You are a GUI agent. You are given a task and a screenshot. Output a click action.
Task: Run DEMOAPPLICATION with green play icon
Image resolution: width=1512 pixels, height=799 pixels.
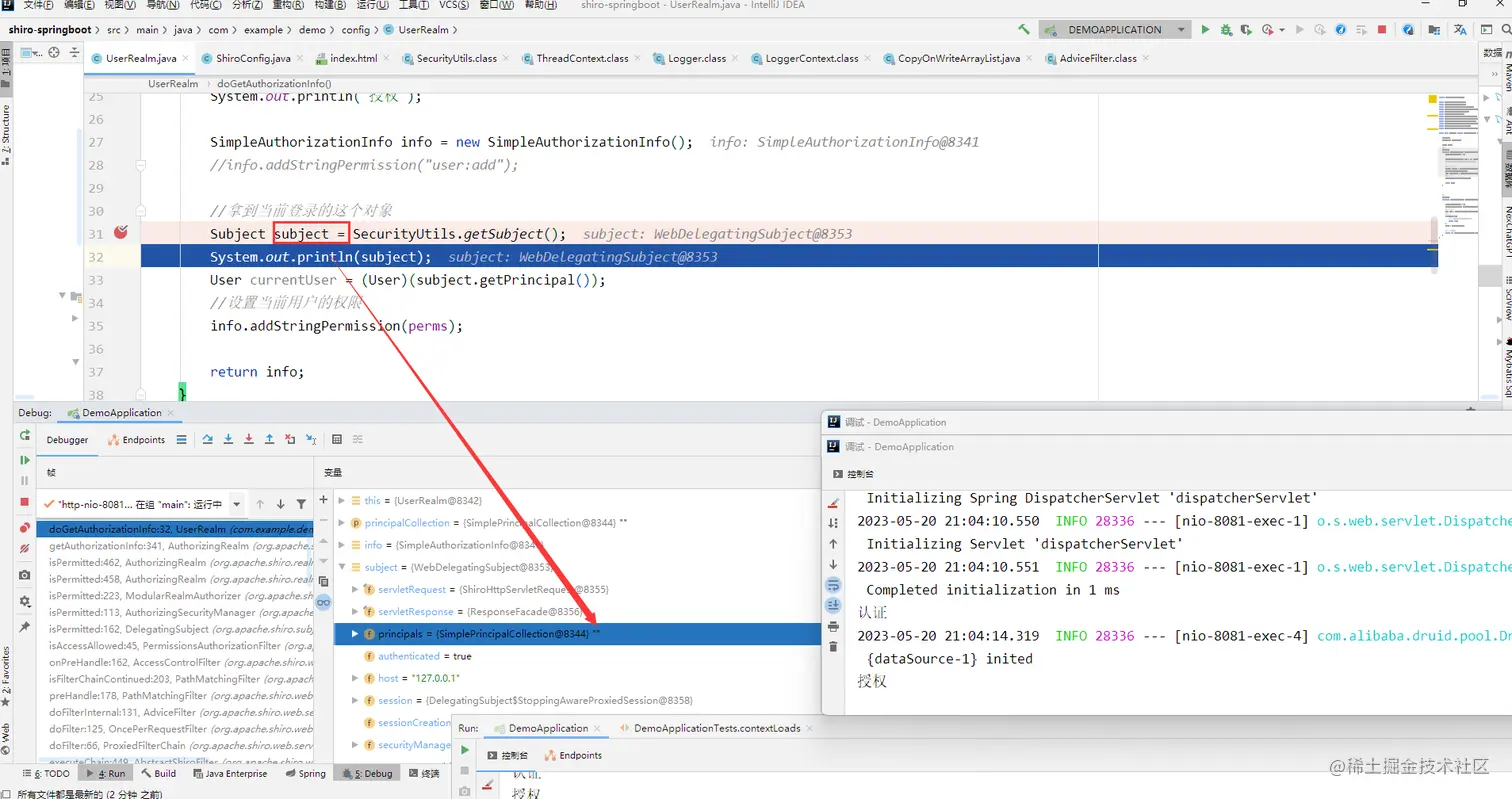pos(1205,30)
